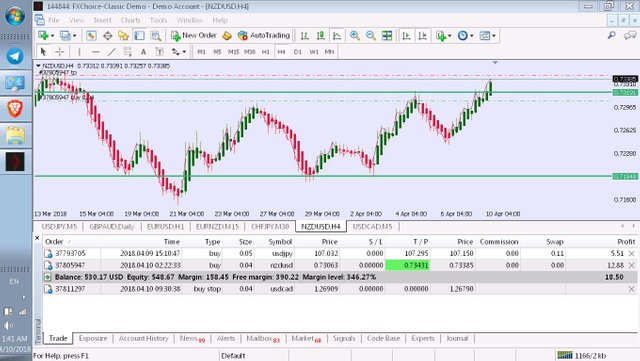The height and width of the screenshot is (361, 640).
Task: Select the text label A tool
Action: (143, 52)
